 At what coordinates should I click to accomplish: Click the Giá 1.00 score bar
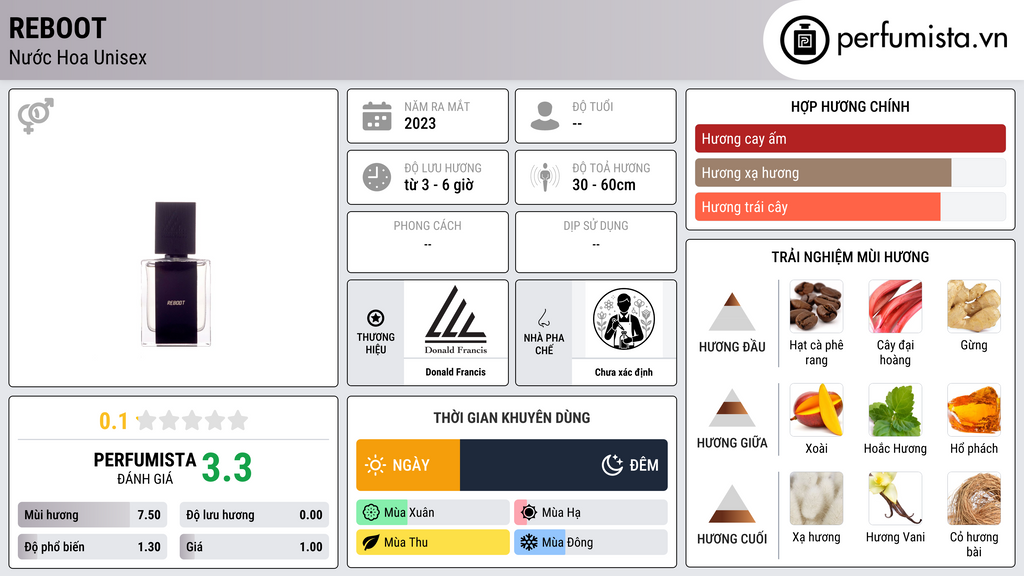click(x=254, y=547)
